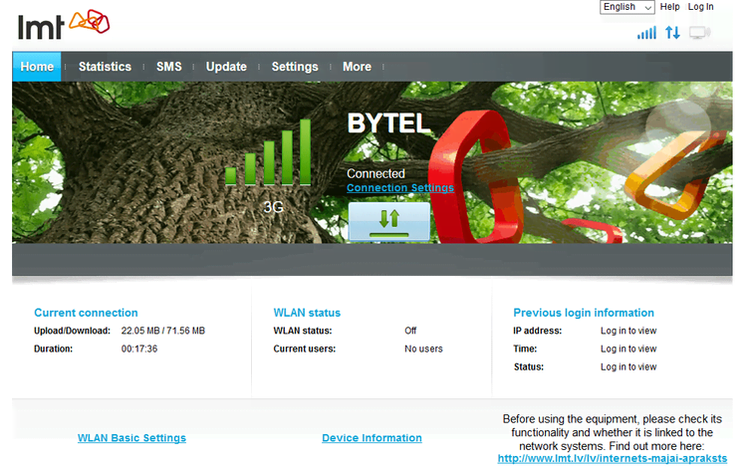The height and width of the screenshot is (468, 750).
Task: Click the WLAN status heading
Action: click(x=307, y=312)
